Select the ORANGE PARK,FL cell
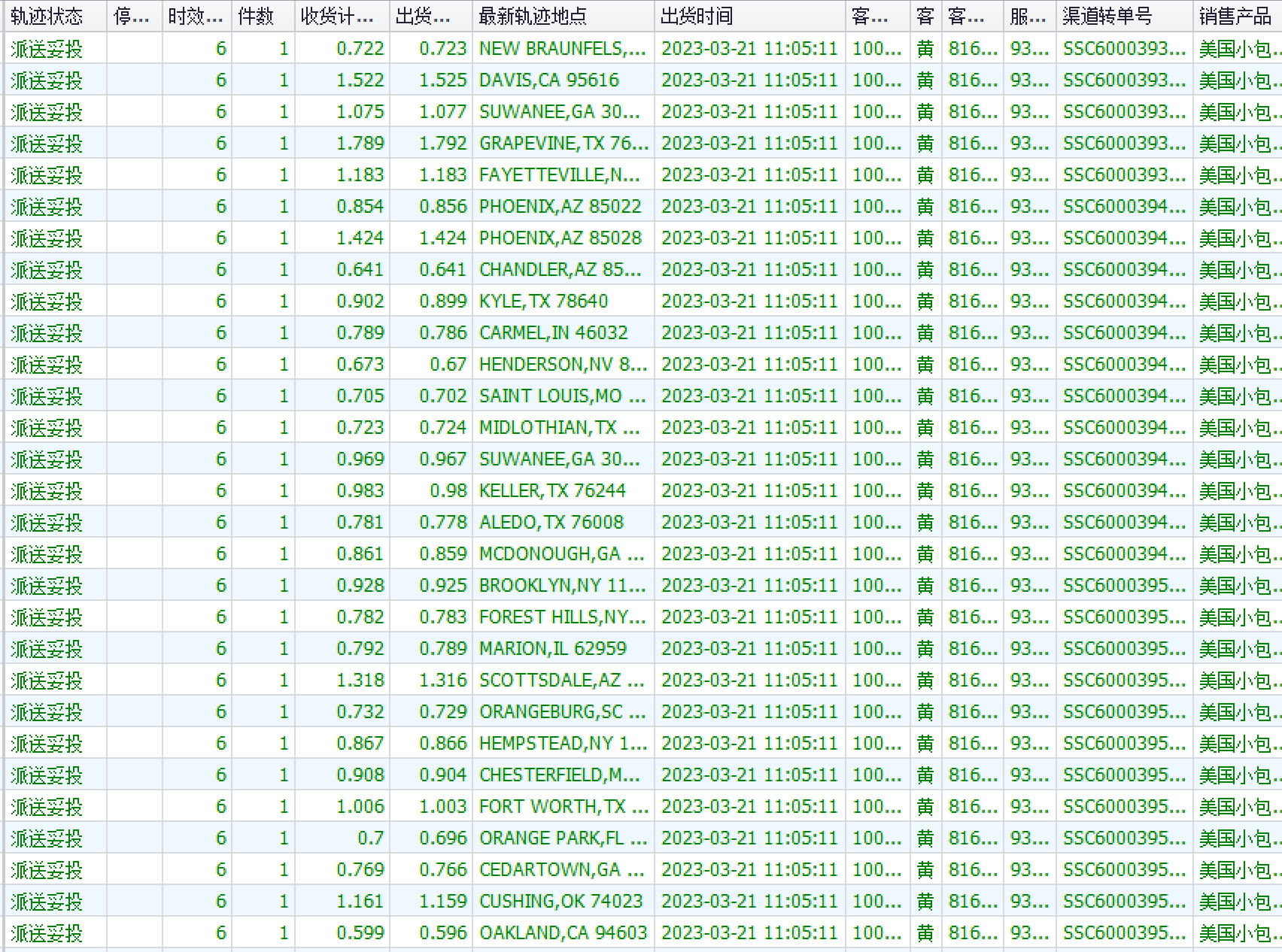 [x=564, y=838]
